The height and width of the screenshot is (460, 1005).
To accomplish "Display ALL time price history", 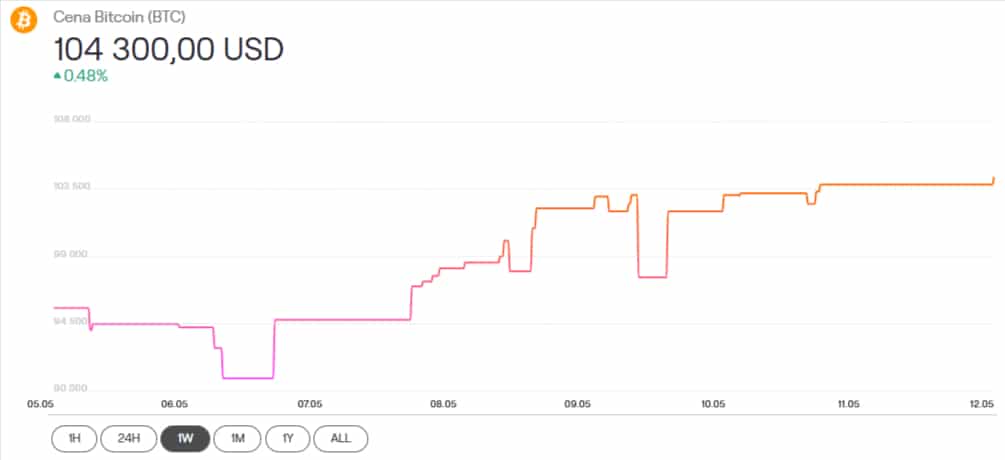I will (x=341, y=438).
